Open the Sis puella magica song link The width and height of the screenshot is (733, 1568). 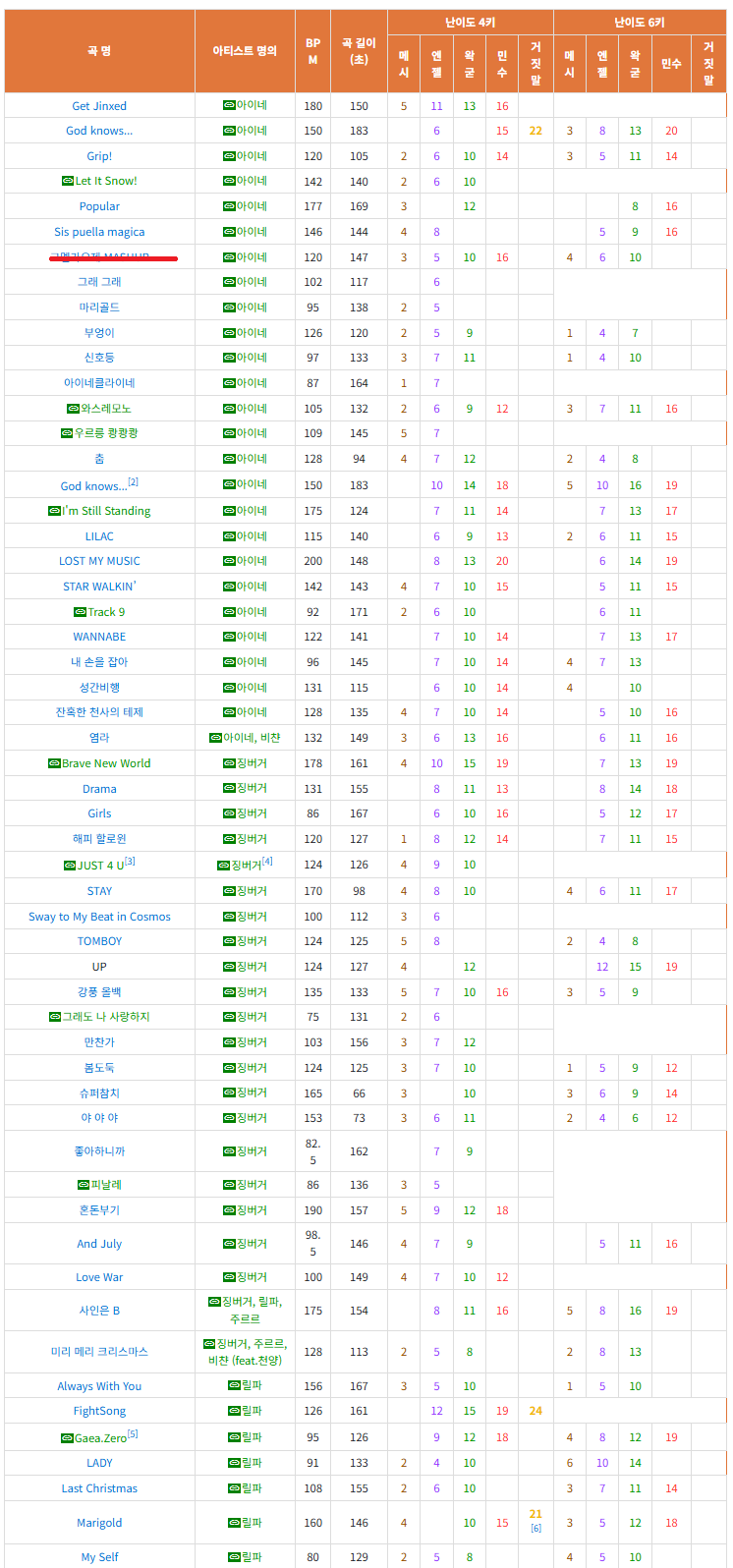[99, 232]
